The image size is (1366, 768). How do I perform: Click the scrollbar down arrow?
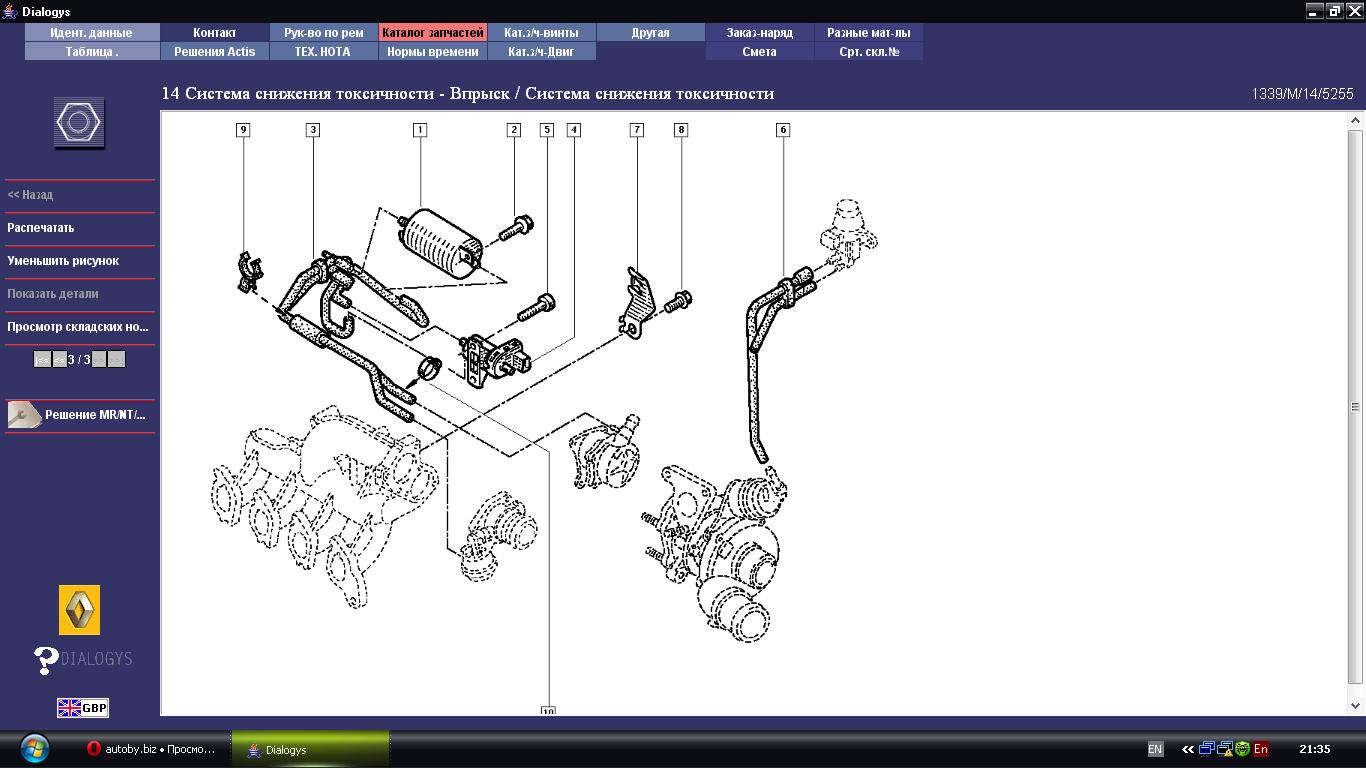coord(1356,706)
